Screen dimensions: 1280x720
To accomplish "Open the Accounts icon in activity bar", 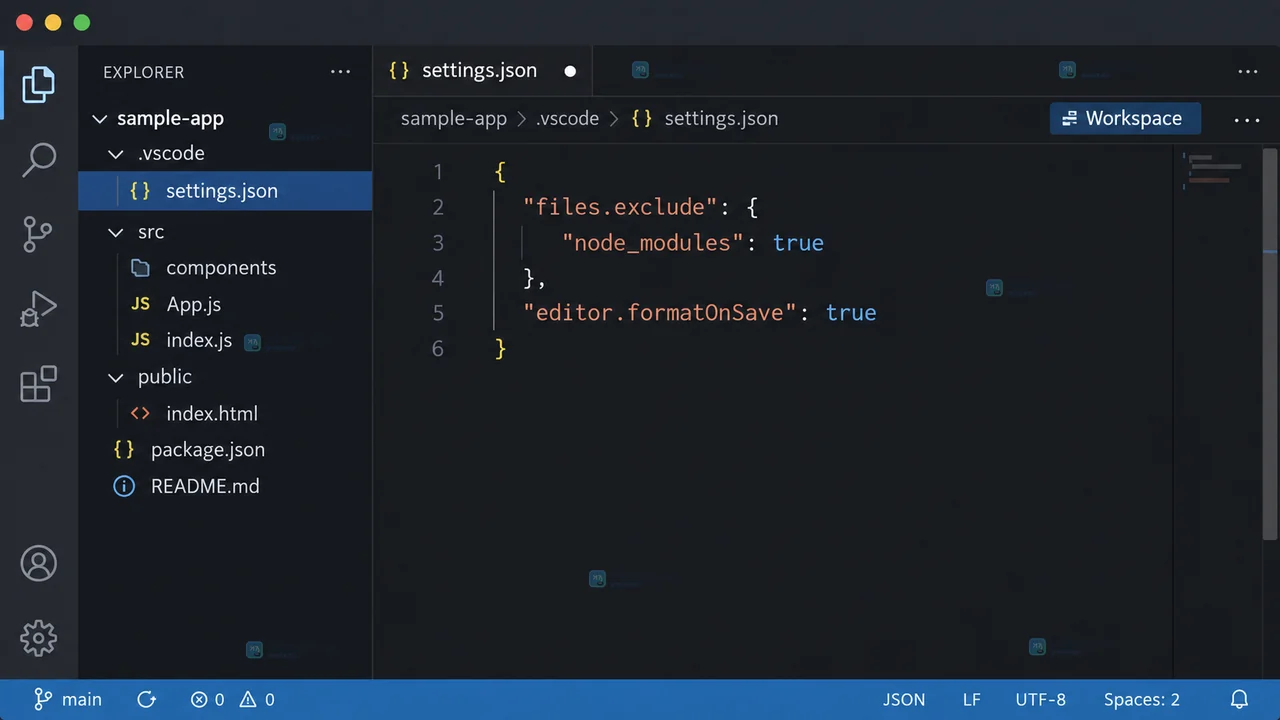I will (38, 564).
